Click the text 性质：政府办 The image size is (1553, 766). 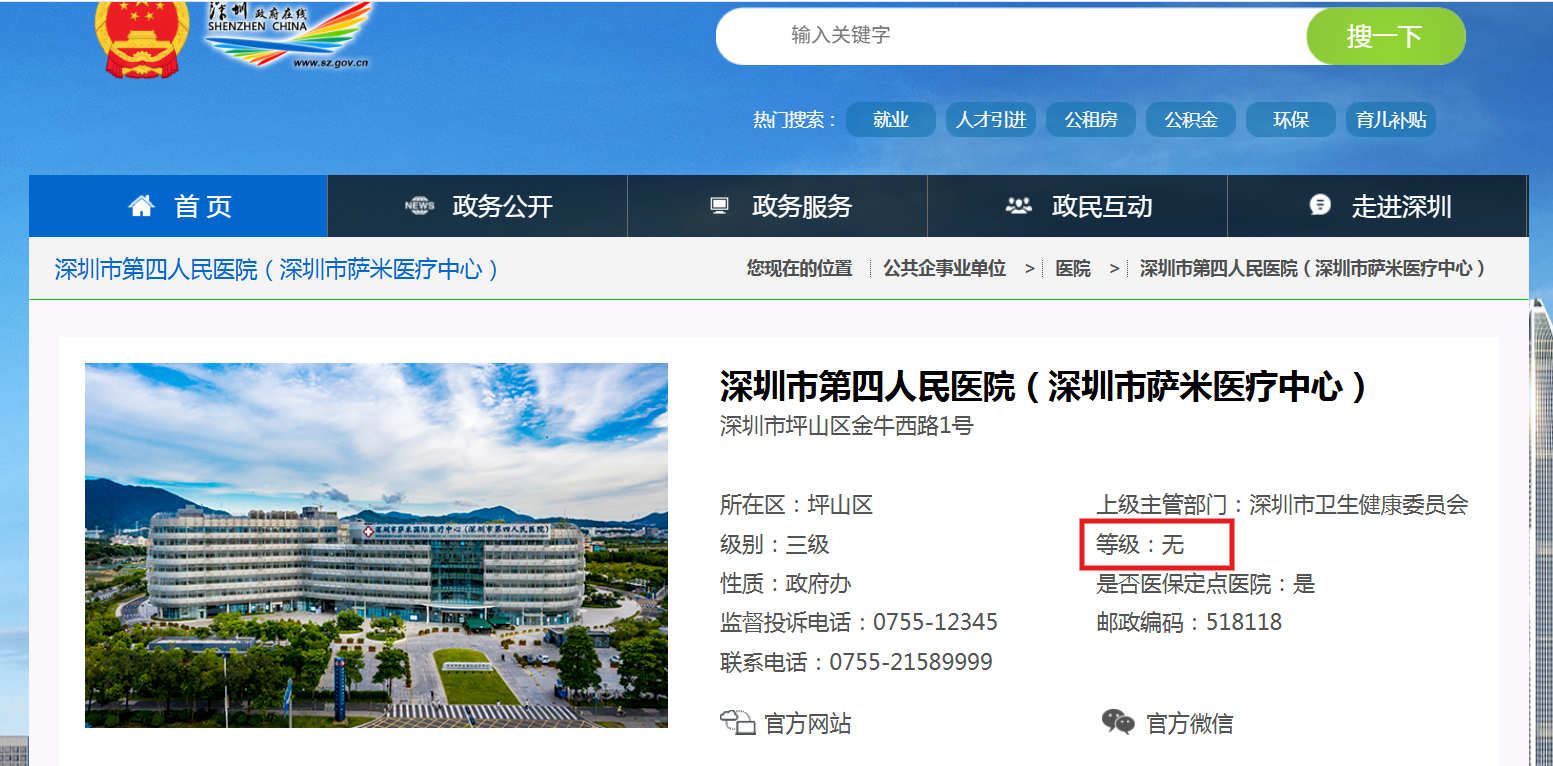785,584
